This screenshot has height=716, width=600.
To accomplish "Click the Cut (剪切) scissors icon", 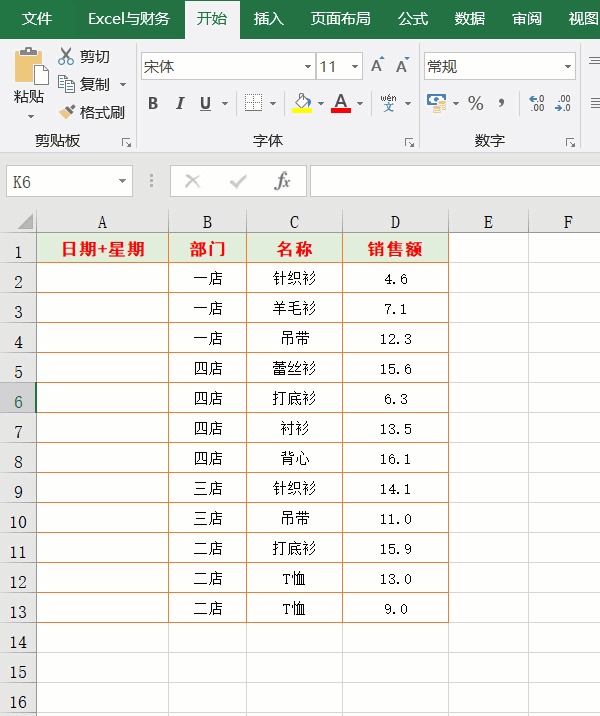I will (x=67, y=57).
